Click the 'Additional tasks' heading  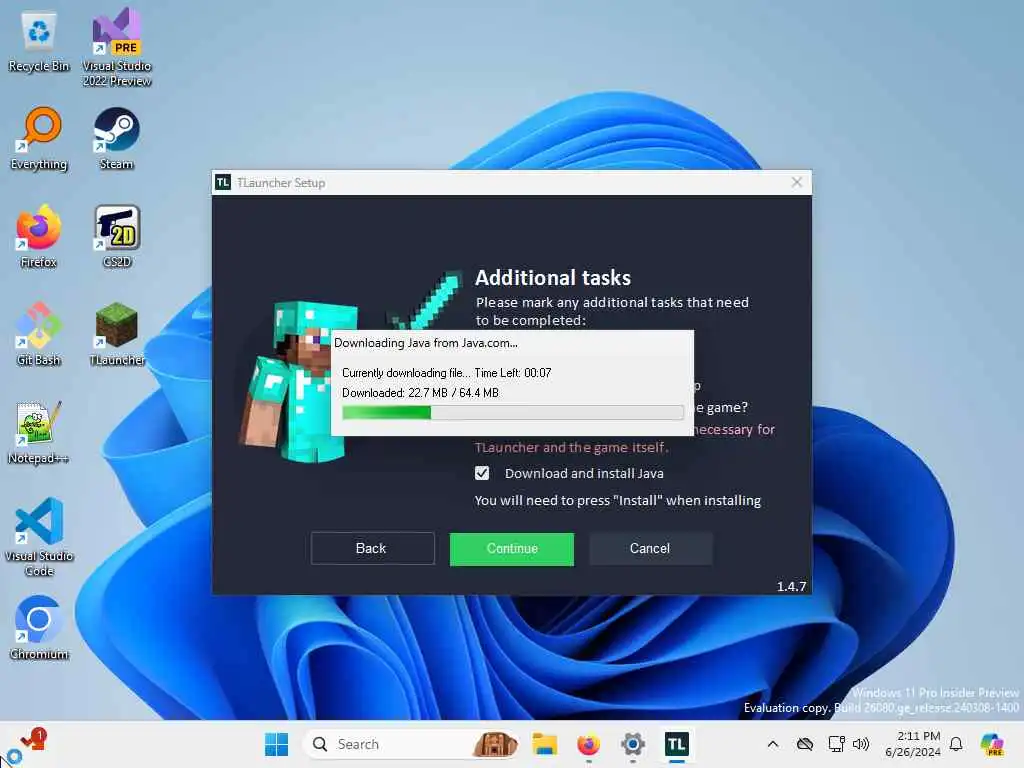point(553,278)
